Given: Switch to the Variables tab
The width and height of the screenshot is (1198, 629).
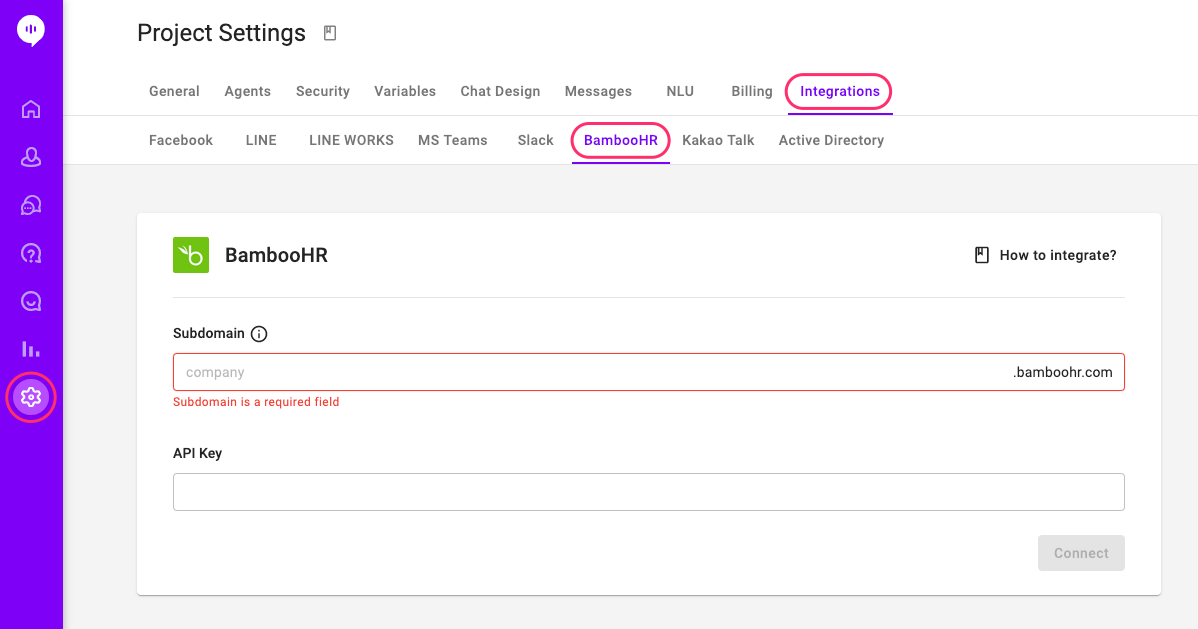Looking at the screenshot, I should click(405, 92).
